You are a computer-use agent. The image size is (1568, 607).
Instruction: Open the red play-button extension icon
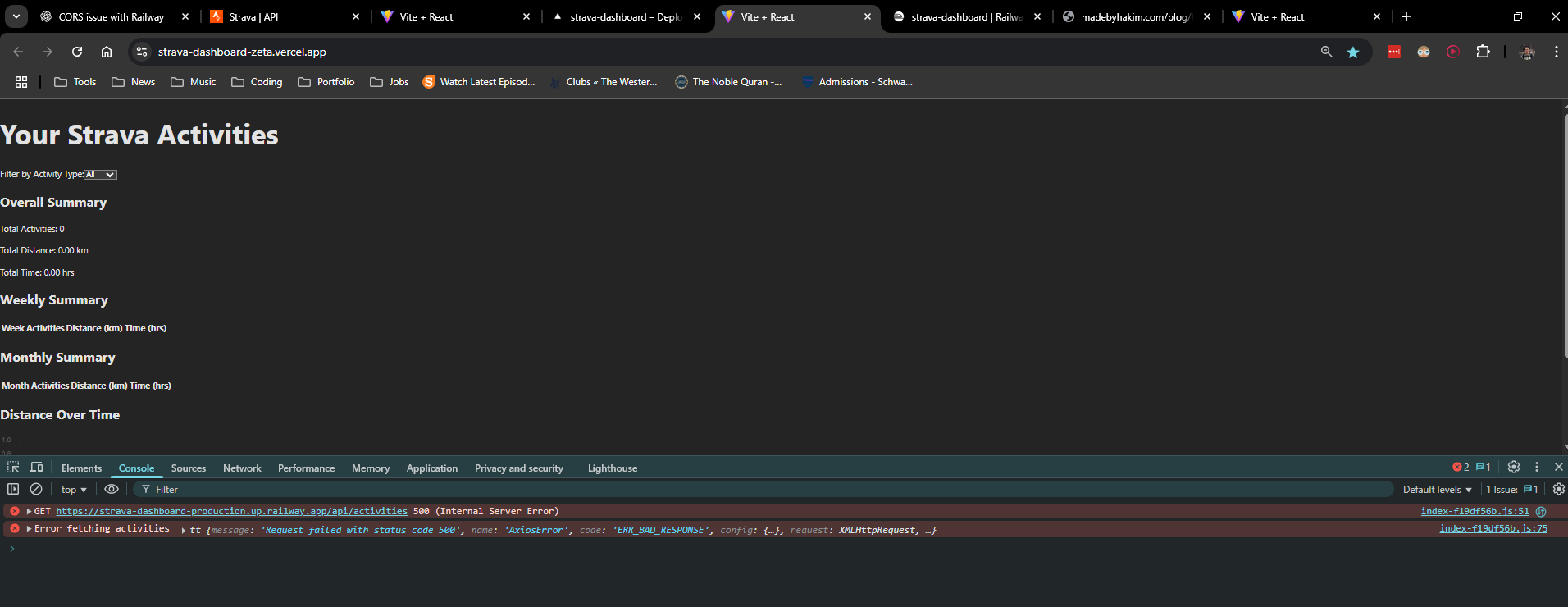tap(1453, 52)
